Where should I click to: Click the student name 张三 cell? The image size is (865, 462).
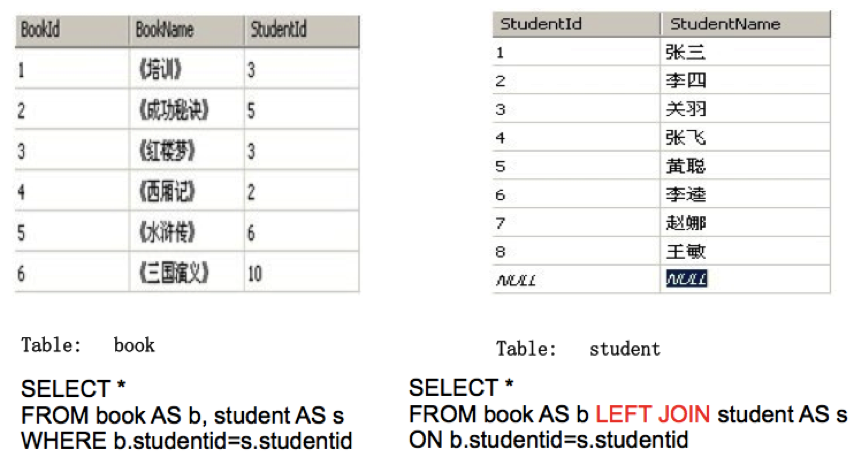click(x=686, y=51)
